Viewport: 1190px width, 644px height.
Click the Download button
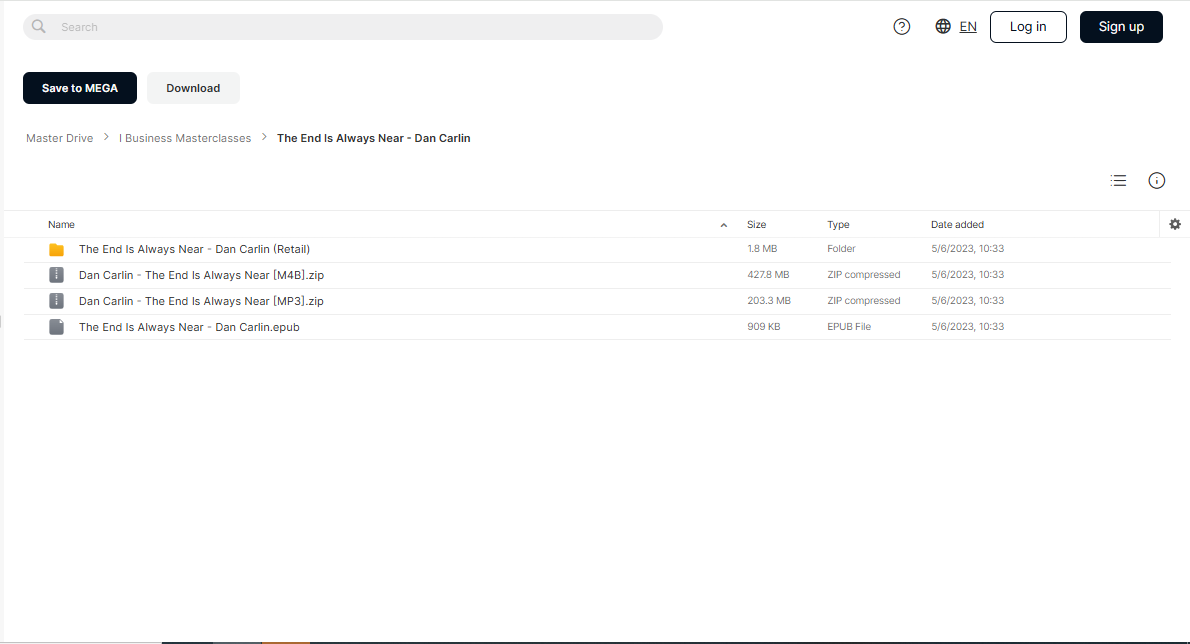pyautogui.click(x=193, y=88)
